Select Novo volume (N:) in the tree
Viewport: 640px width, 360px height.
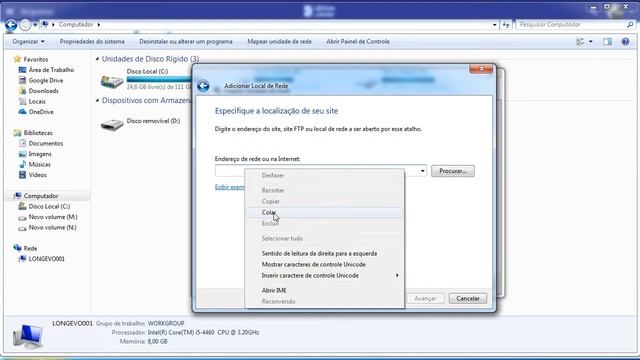(x=52, y=228)
